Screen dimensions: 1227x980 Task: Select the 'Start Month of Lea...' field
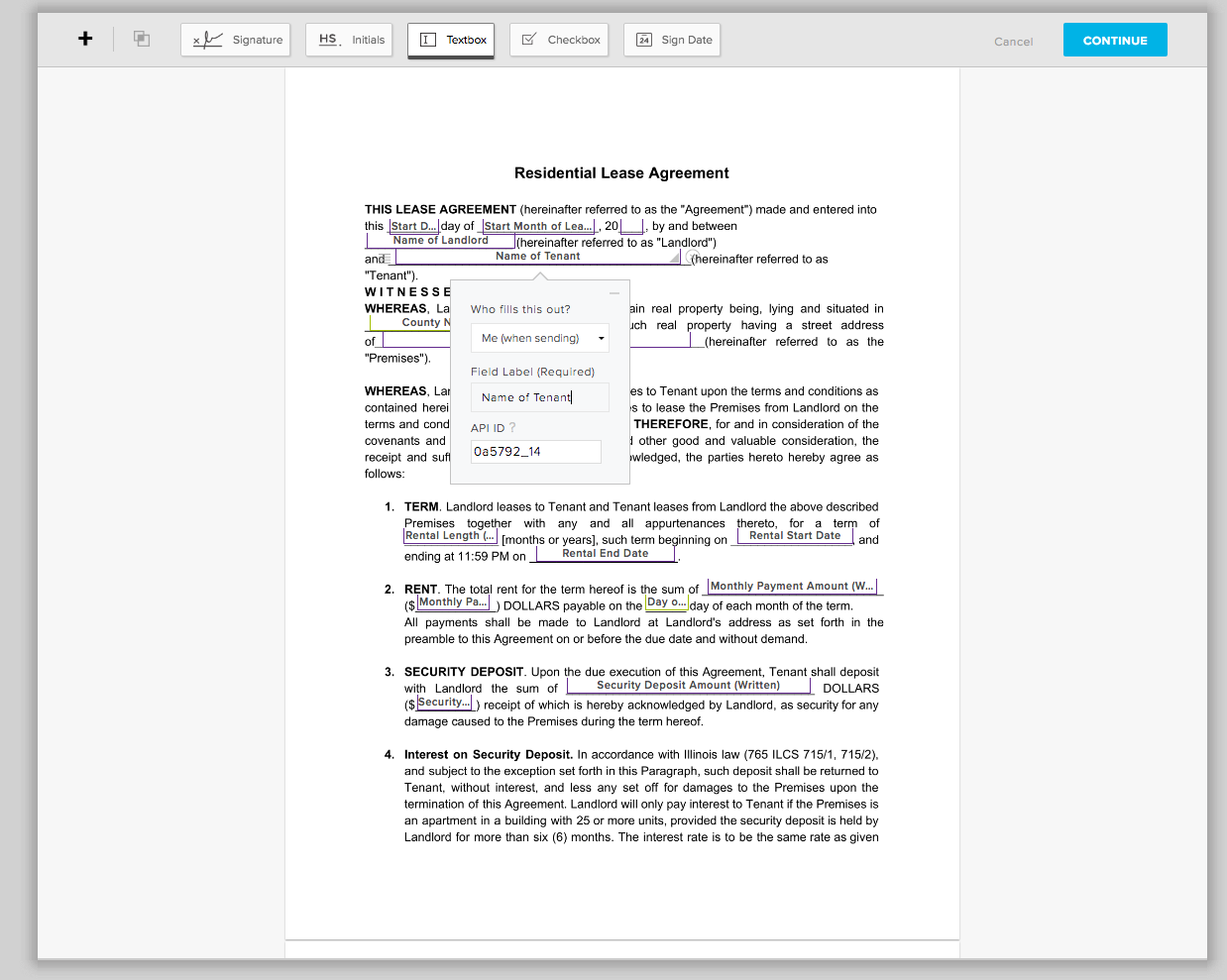coord(538,226)
